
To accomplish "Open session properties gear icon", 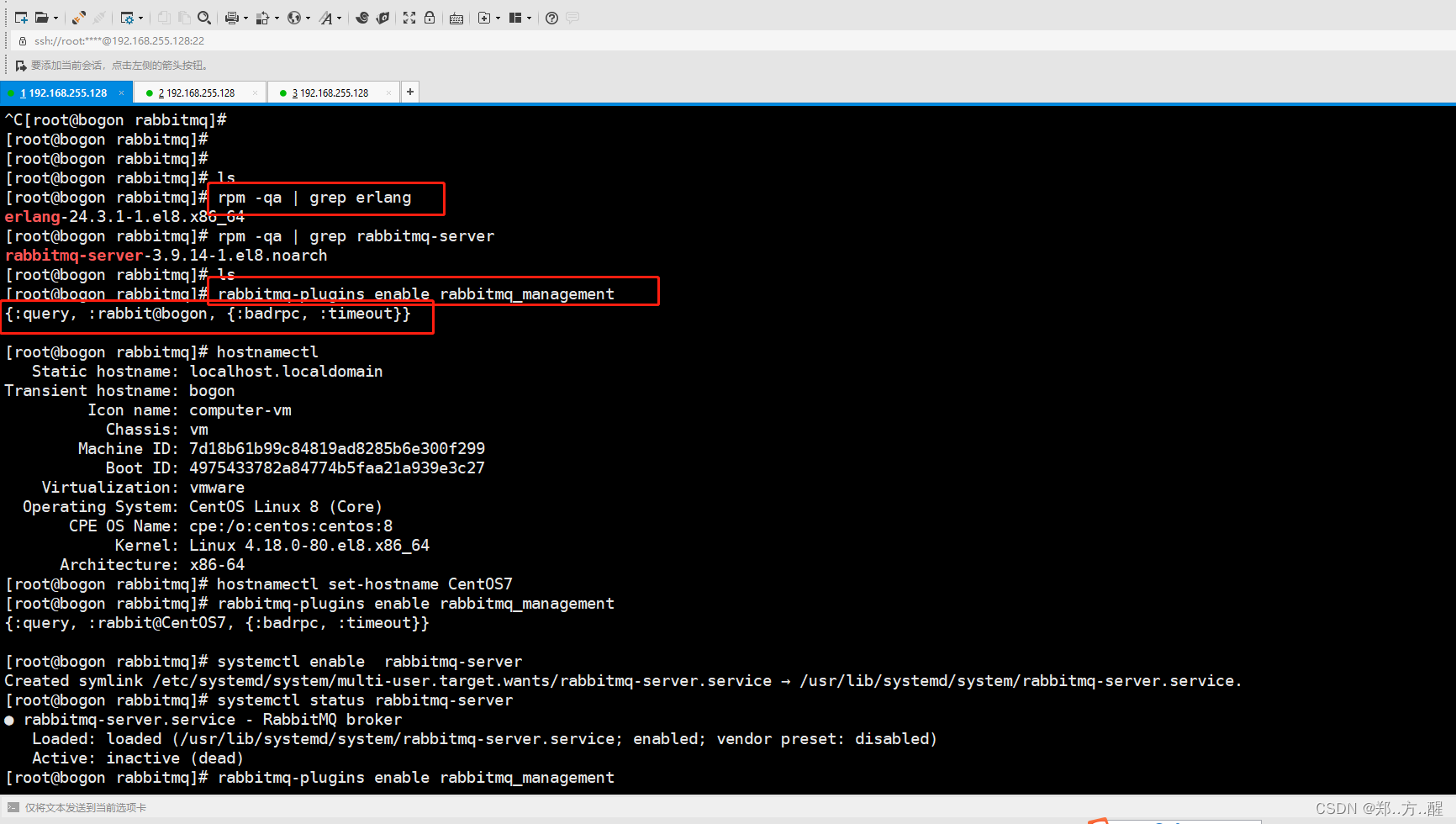I will [127, 18].
